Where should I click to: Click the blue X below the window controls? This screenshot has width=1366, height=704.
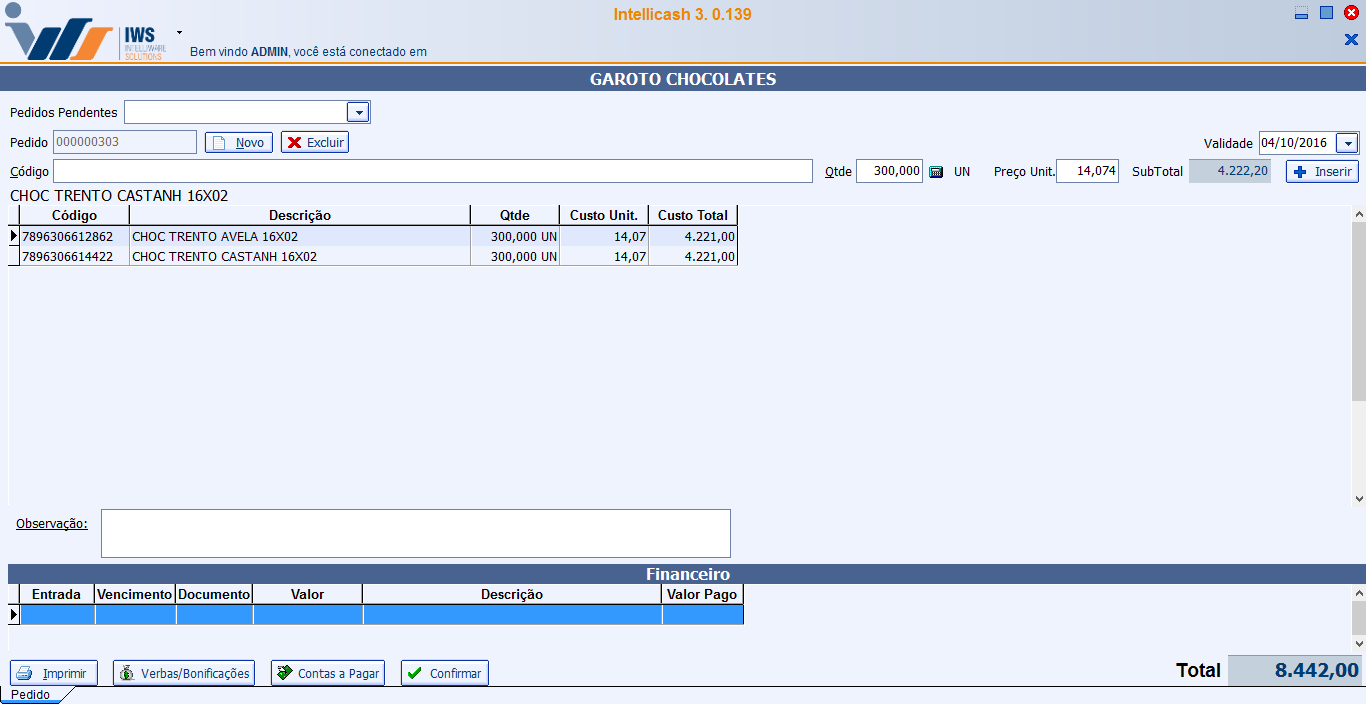pos(1351,40)
